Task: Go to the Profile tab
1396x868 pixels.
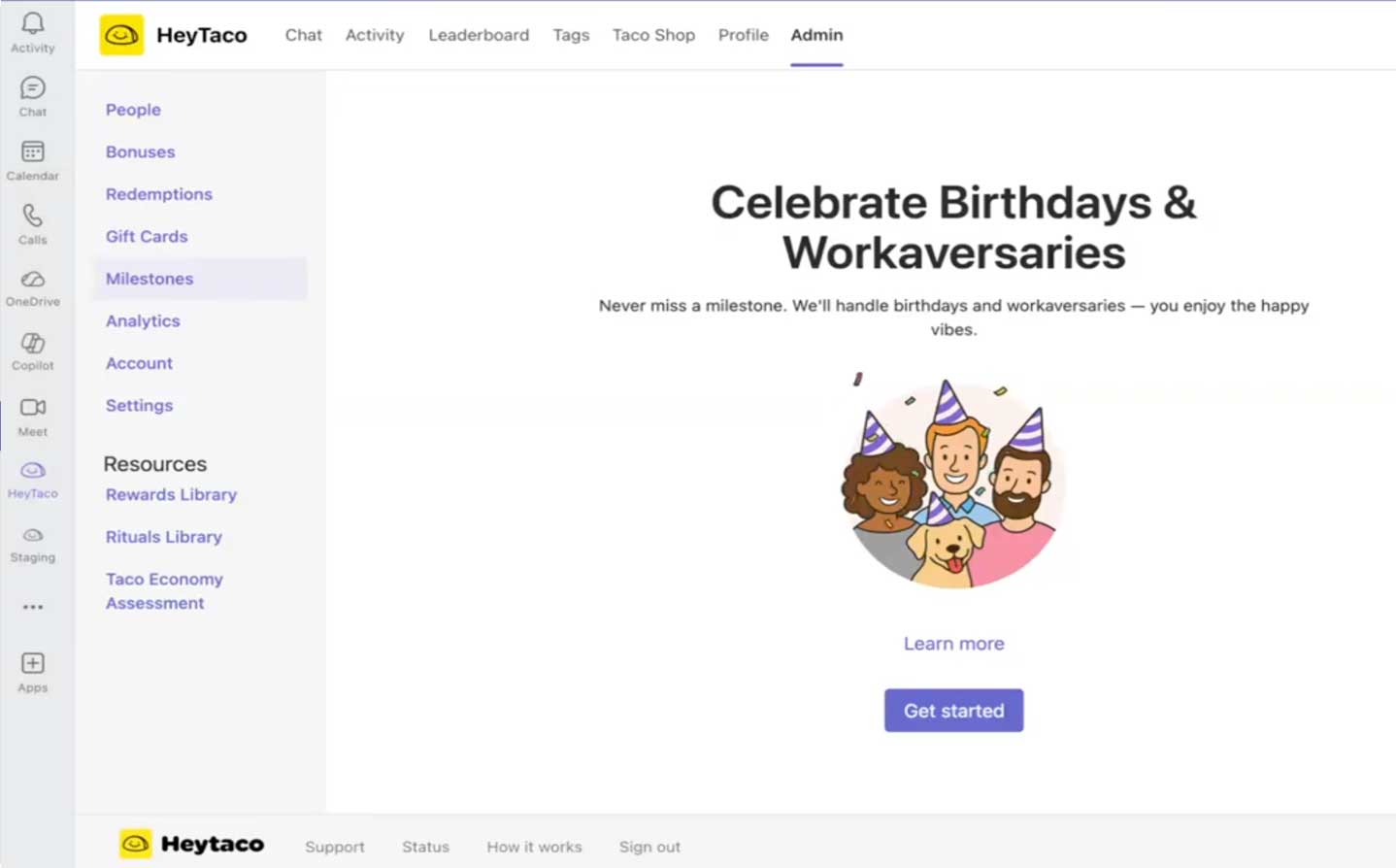Action: (743, 35)
